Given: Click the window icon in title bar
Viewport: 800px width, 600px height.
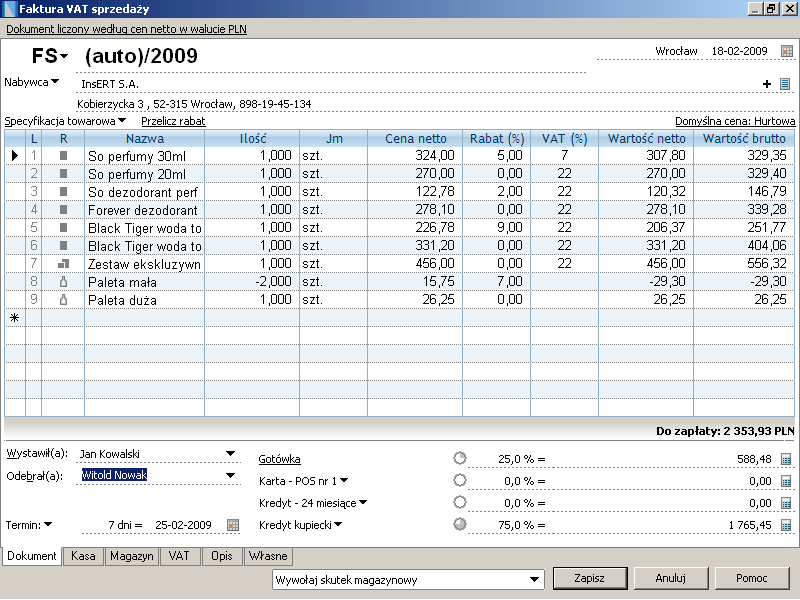Looking at the screenshot, I should (9, 9).
